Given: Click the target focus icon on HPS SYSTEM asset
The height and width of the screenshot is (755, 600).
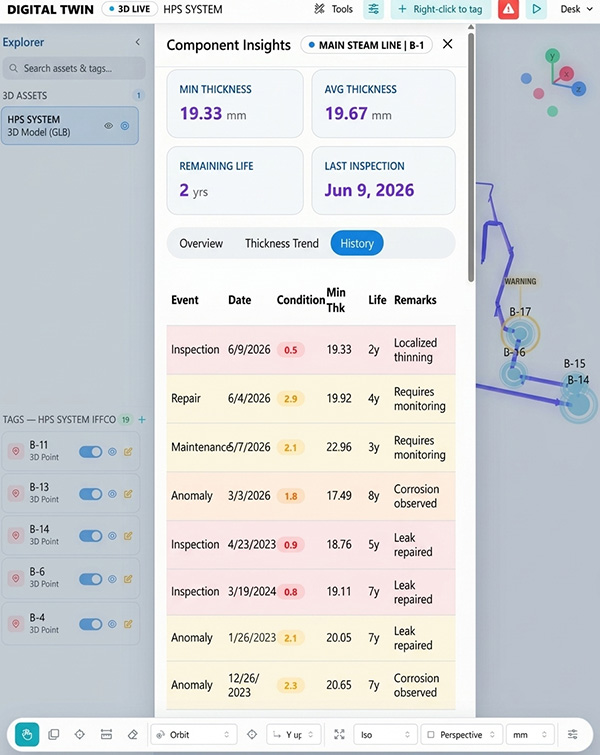Looking at the screenshot, I should 125,126.
